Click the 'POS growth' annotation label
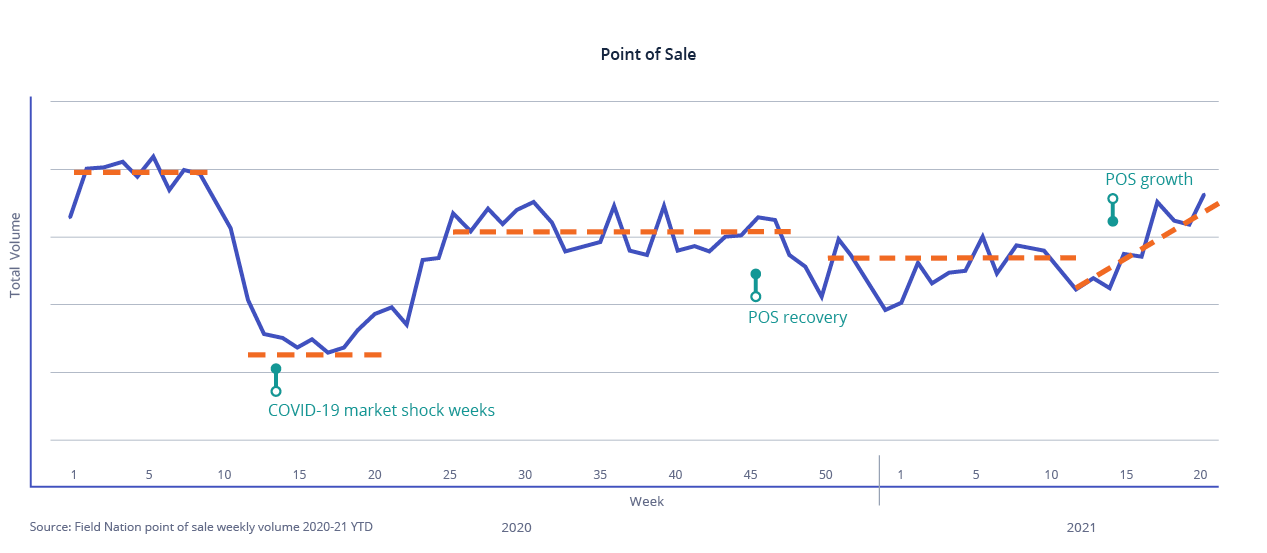 tap(1148, 180)
